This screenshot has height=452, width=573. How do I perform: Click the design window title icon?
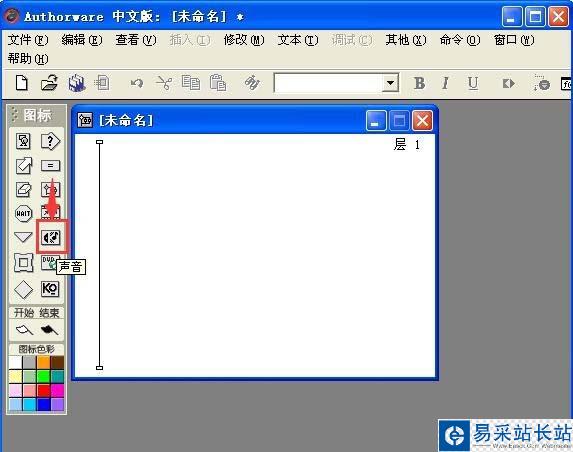pyautogui.click(x=85, y=120)
